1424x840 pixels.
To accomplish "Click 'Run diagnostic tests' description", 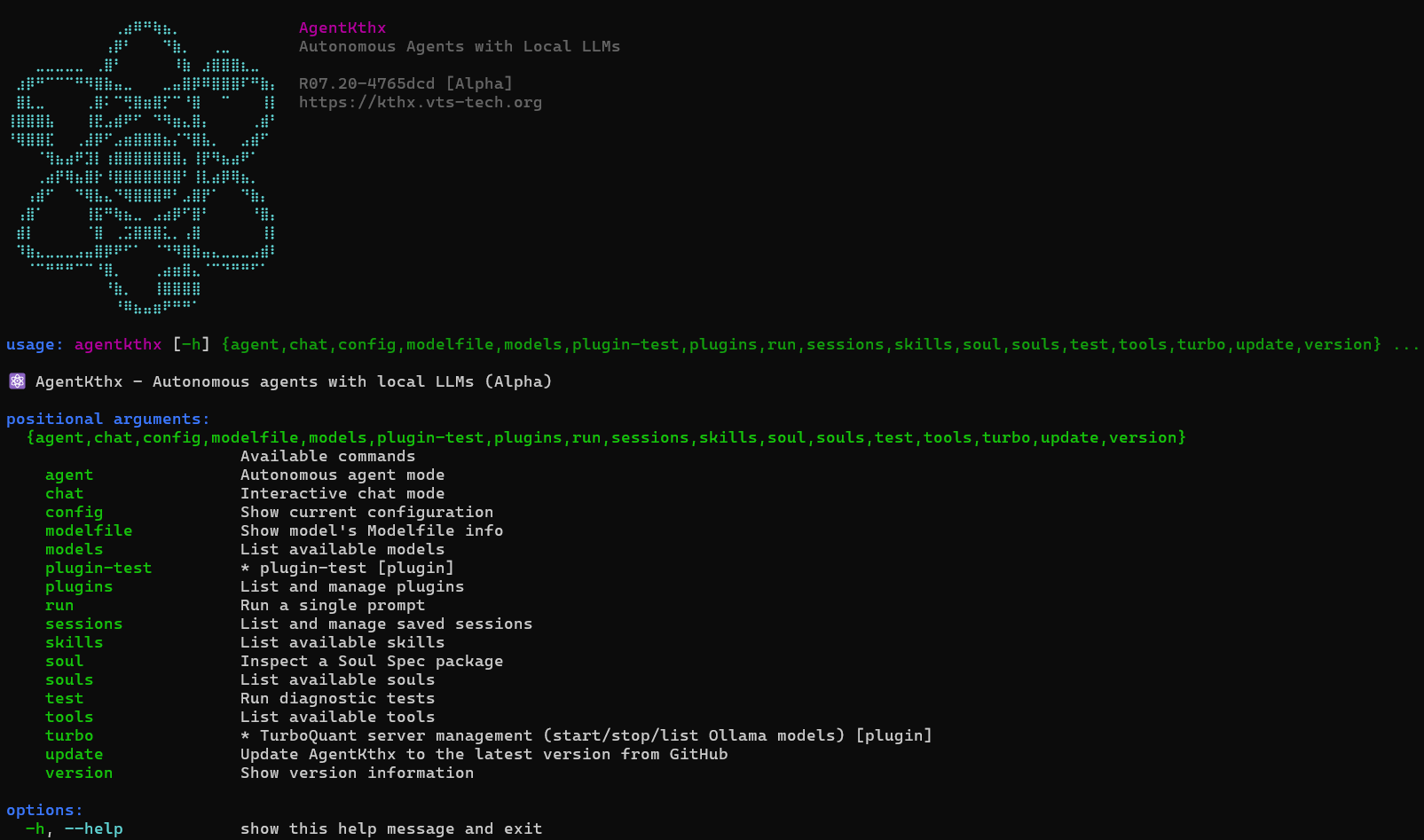I will tap(337, 698).
